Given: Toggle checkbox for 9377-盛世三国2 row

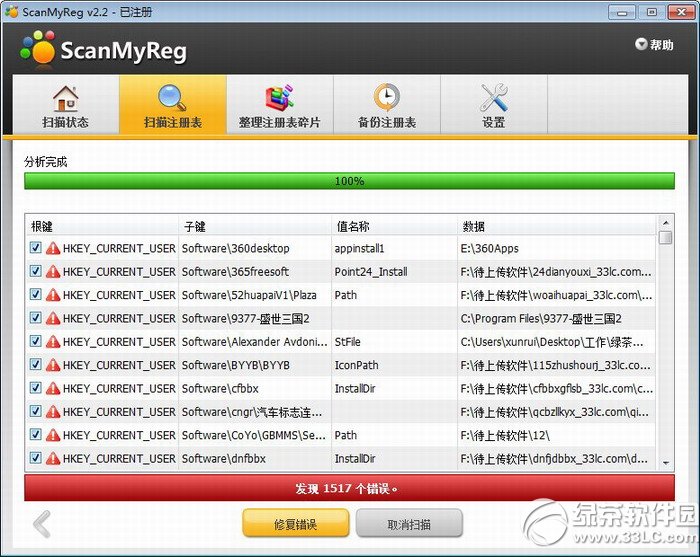Looking at the screenshot, I should (36, 318).
